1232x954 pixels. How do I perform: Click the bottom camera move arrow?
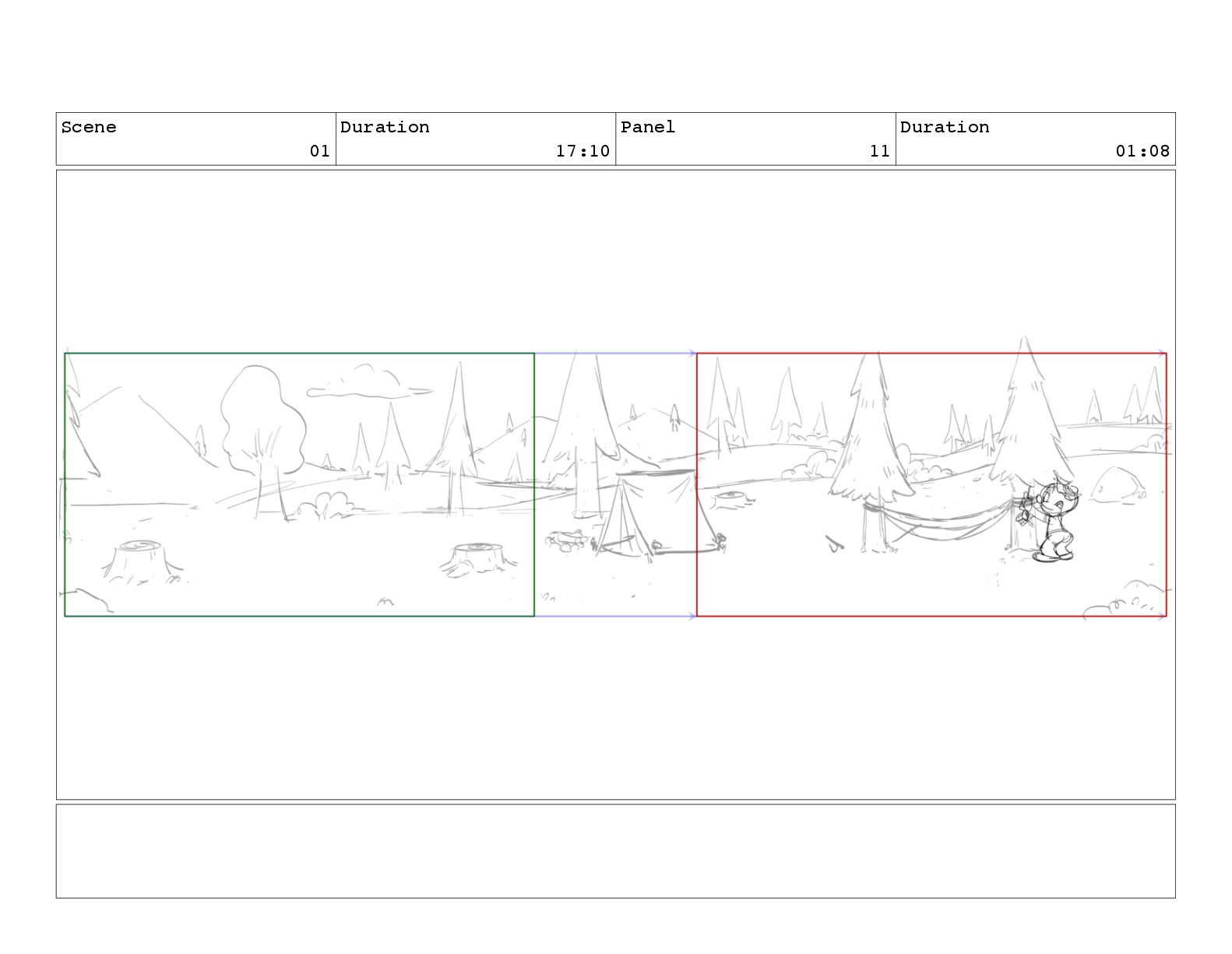pyautogui.click(x=615, y=617)
